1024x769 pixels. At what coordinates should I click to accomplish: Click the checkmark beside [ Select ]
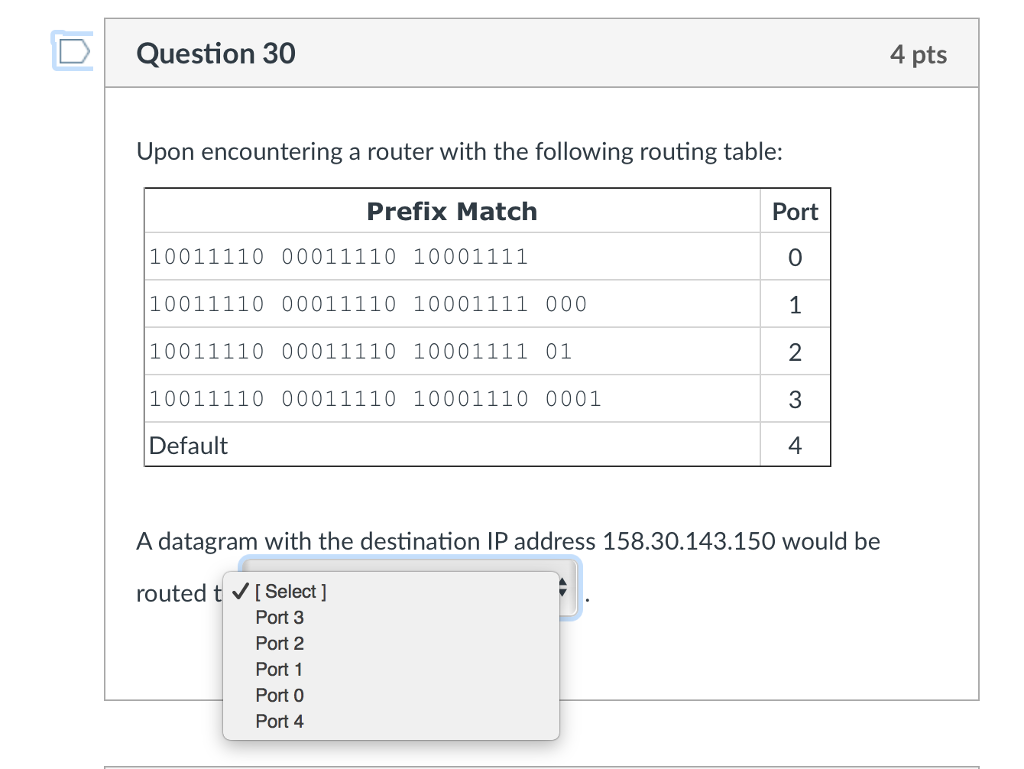coord(240,591)
